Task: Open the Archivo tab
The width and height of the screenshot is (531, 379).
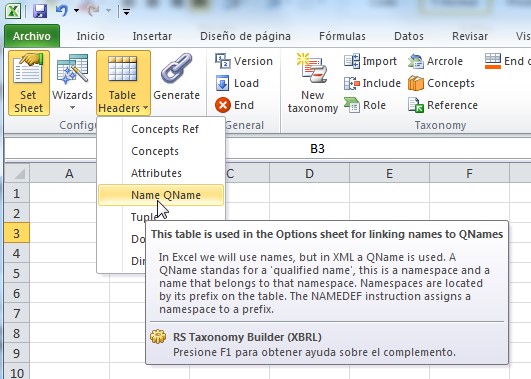Action: pos(32,36)
